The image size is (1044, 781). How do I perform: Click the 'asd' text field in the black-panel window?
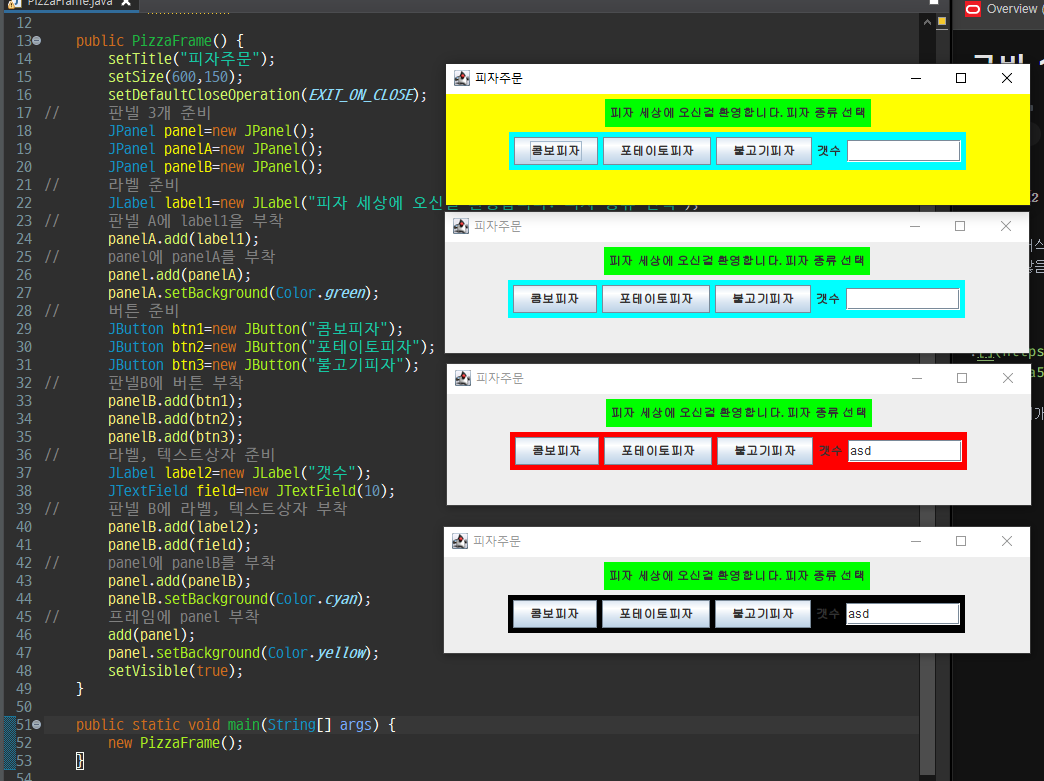(x=902, y=614)
